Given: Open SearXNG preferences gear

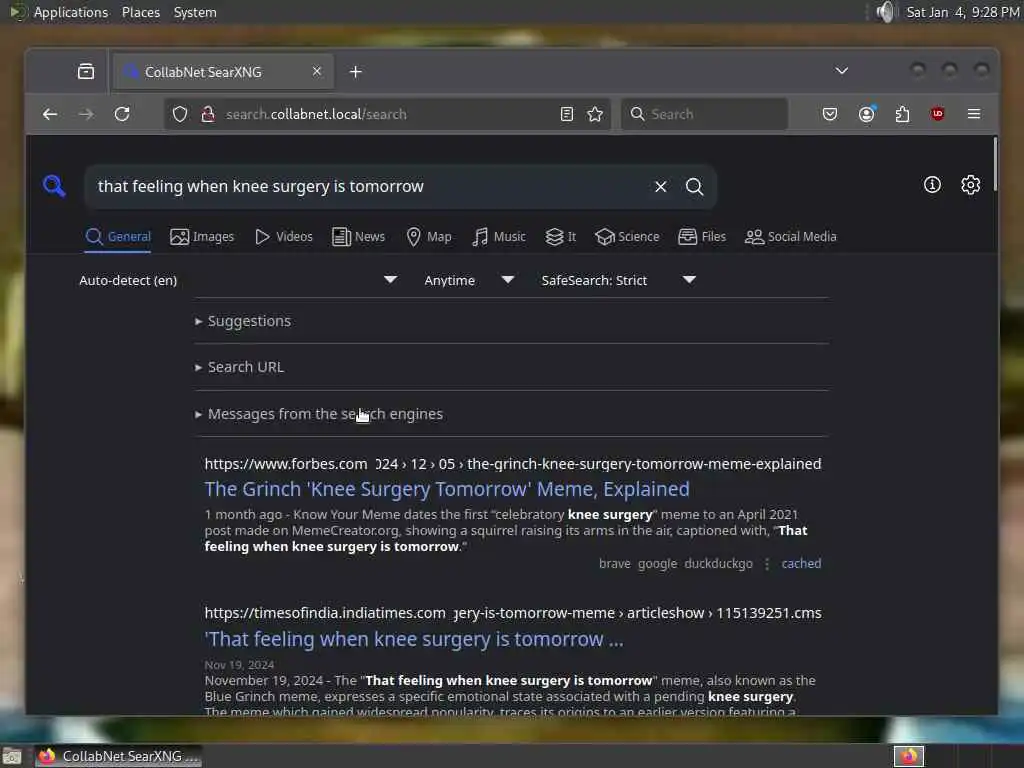Looking at the screenshot, I should pyautogui.click(x=970, y=185).
